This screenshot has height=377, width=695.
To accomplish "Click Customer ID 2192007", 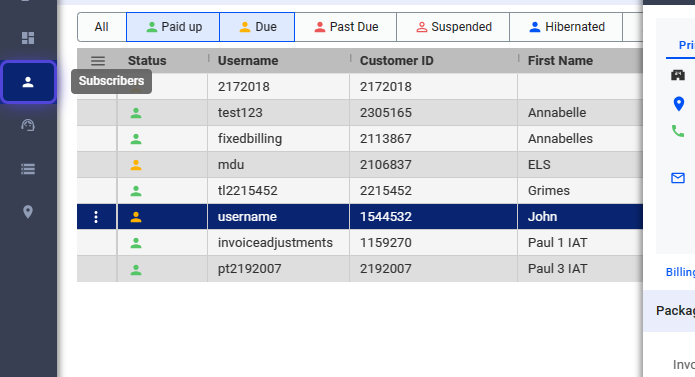I will [386, 269].
